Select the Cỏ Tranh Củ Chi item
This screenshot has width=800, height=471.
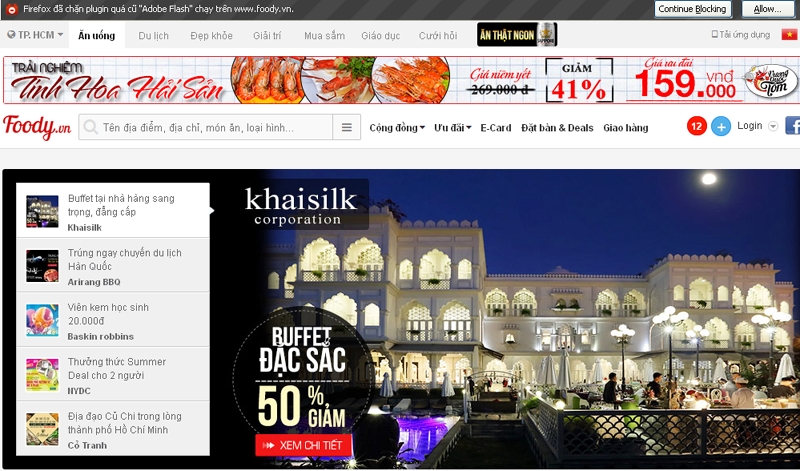(113, 429)
